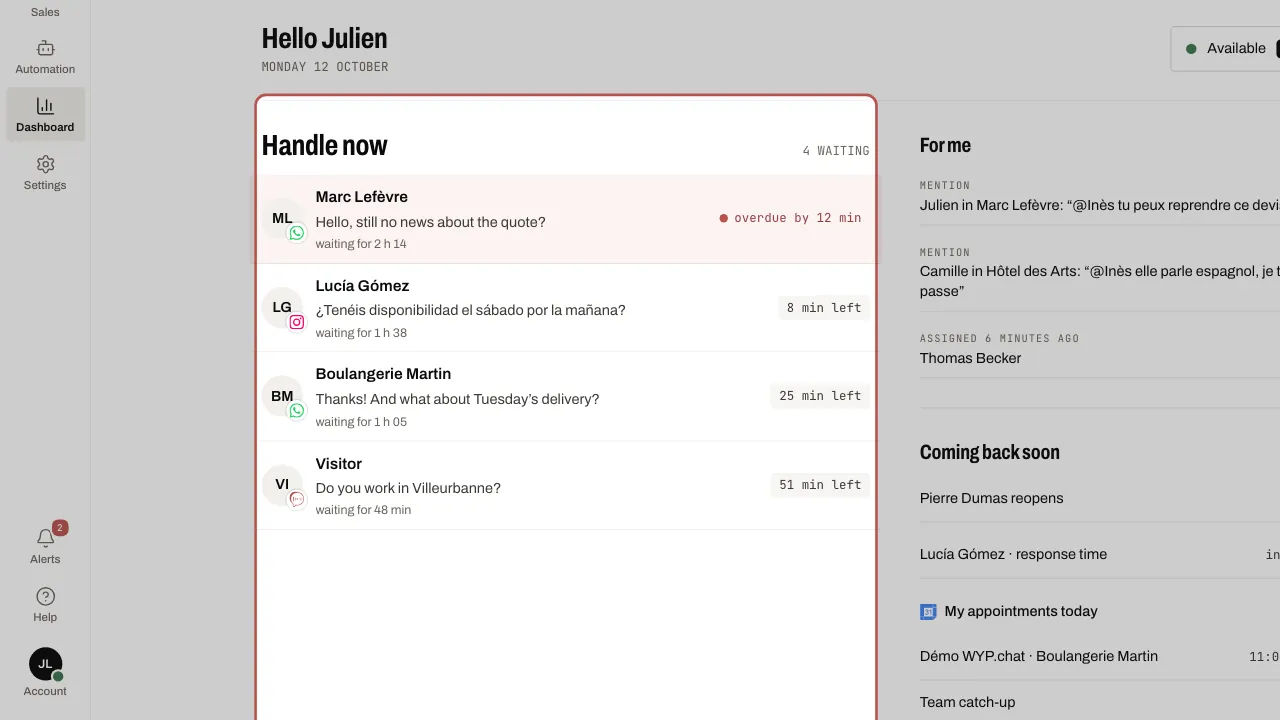Click My appointments today heading
The image size is (1280, 720).
coord(1021,611)
